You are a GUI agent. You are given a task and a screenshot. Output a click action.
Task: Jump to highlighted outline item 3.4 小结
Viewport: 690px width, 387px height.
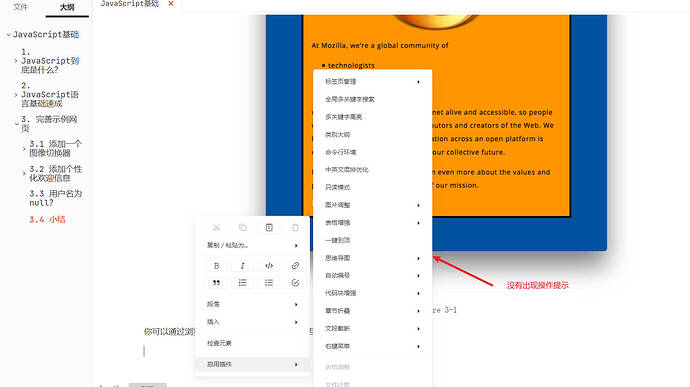(48, 219)
